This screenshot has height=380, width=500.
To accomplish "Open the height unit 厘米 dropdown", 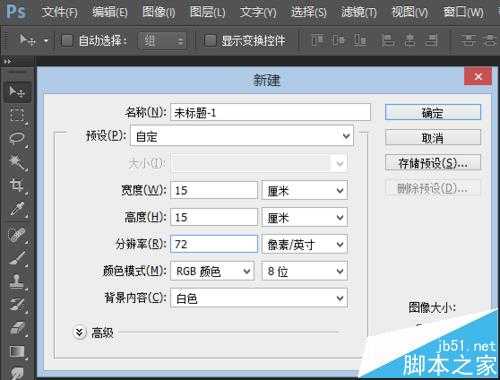I will 304,217.
